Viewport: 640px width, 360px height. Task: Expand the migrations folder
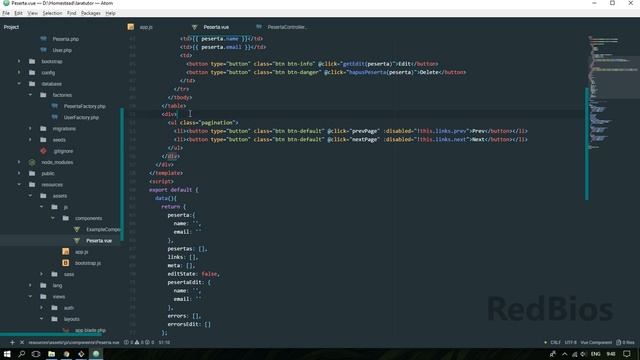(30, 128)
